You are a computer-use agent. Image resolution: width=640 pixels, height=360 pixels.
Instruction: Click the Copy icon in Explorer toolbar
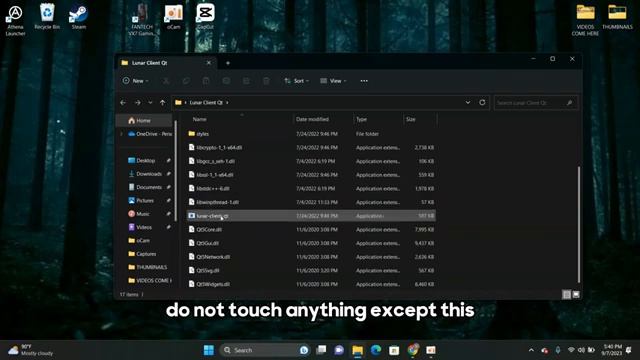[186, 81]
